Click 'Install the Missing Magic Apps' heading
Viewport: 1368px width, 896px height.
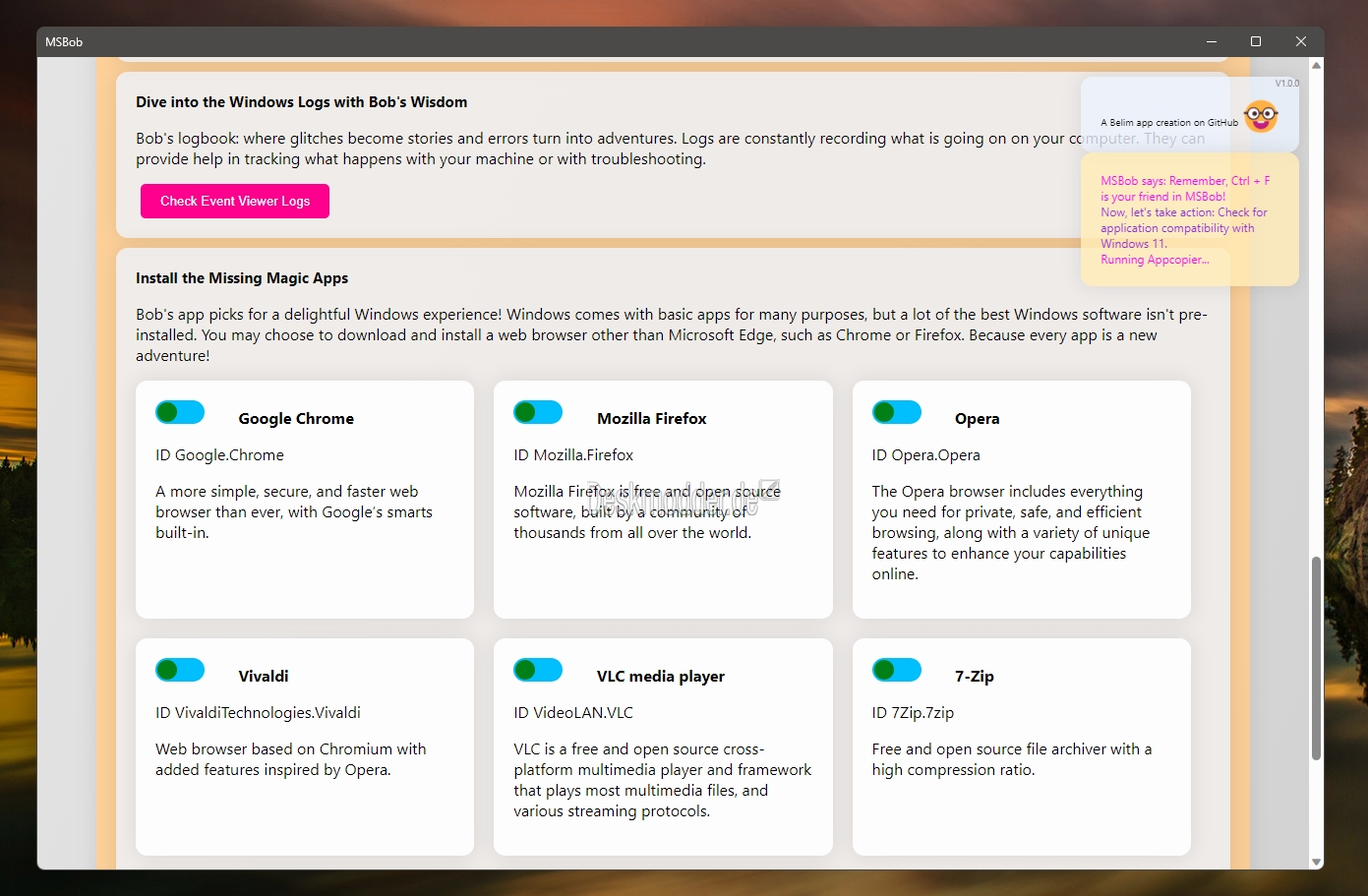click(x=242, y=278)
